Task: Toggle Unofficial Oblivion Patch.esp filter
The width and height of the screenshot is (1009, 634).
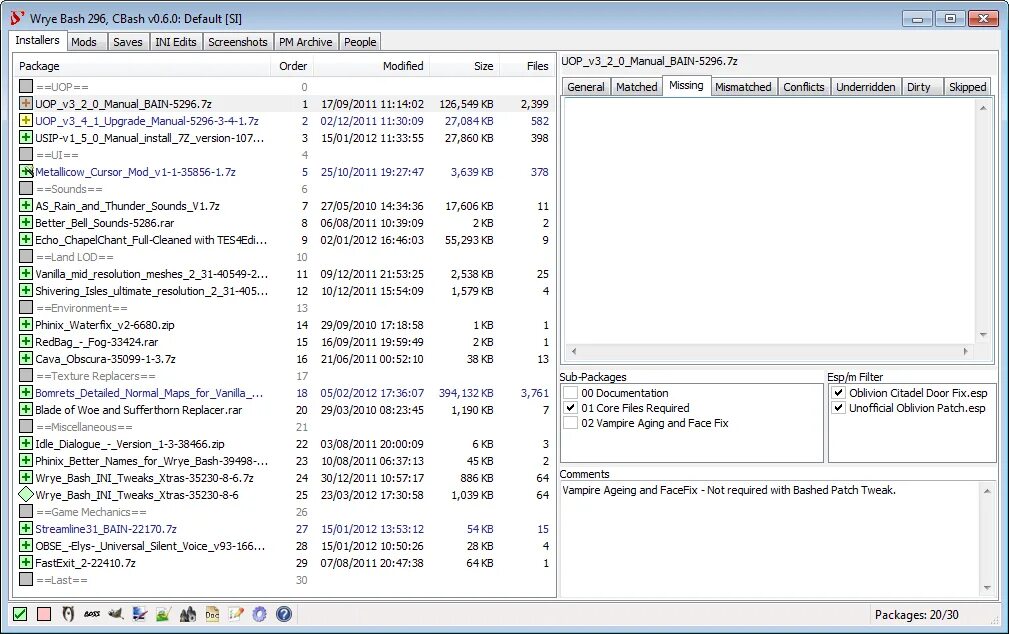Action: [838, 407]
